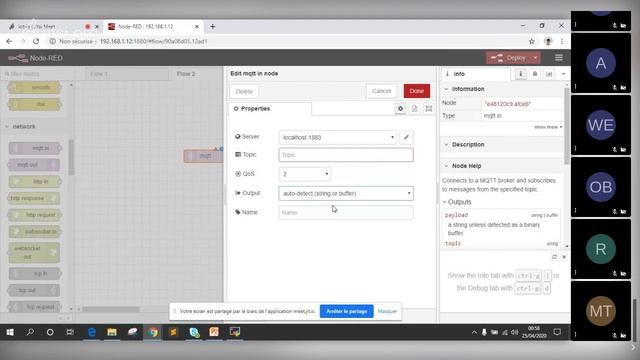
Task: Collapse the Outputs help section
Action: pyautogui.click(x=457, y=202)
